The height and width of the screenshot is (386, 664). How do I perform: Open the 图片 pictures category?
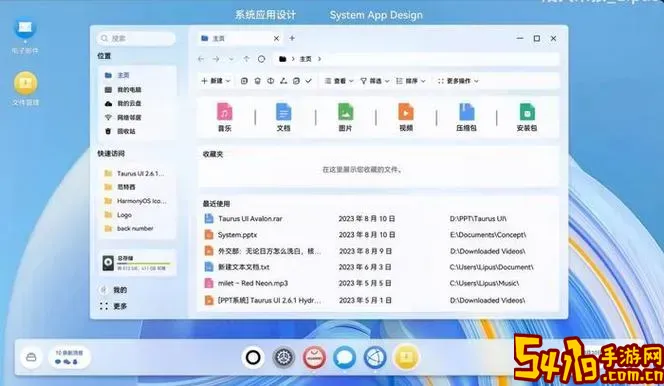click(346, 117)
